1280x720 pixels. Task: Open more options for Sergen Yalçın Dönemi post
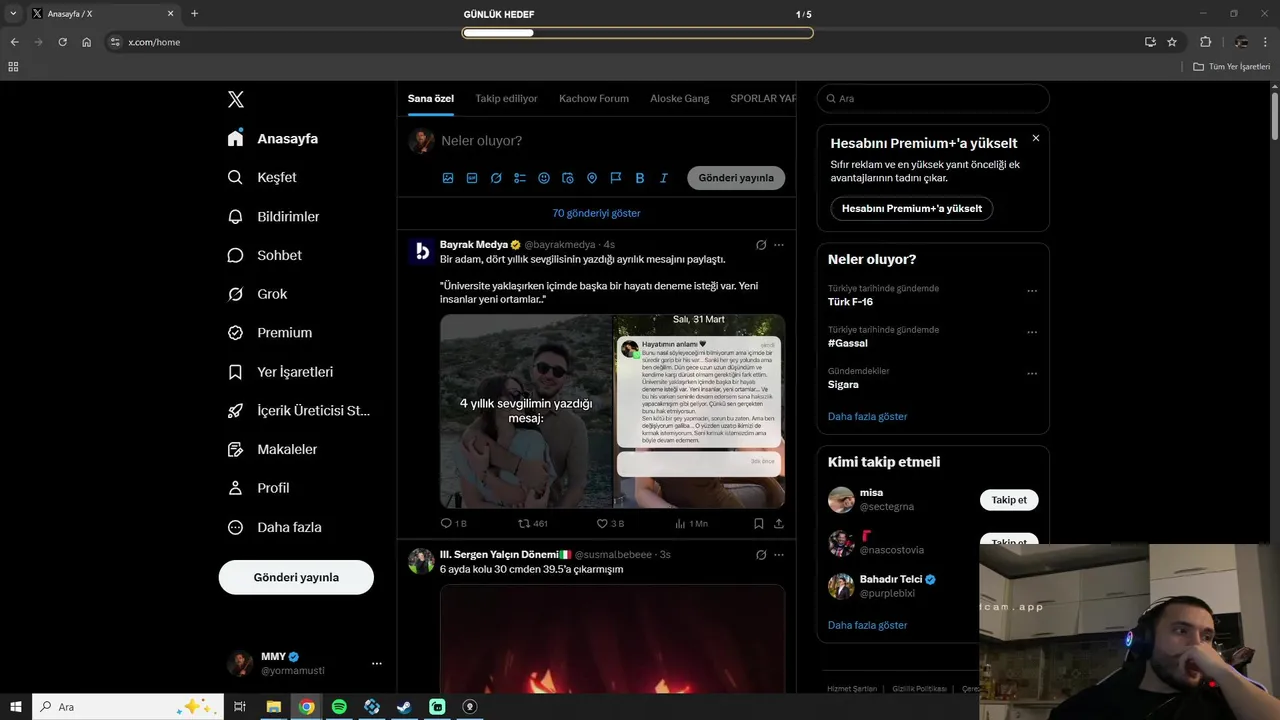[779, 555]
